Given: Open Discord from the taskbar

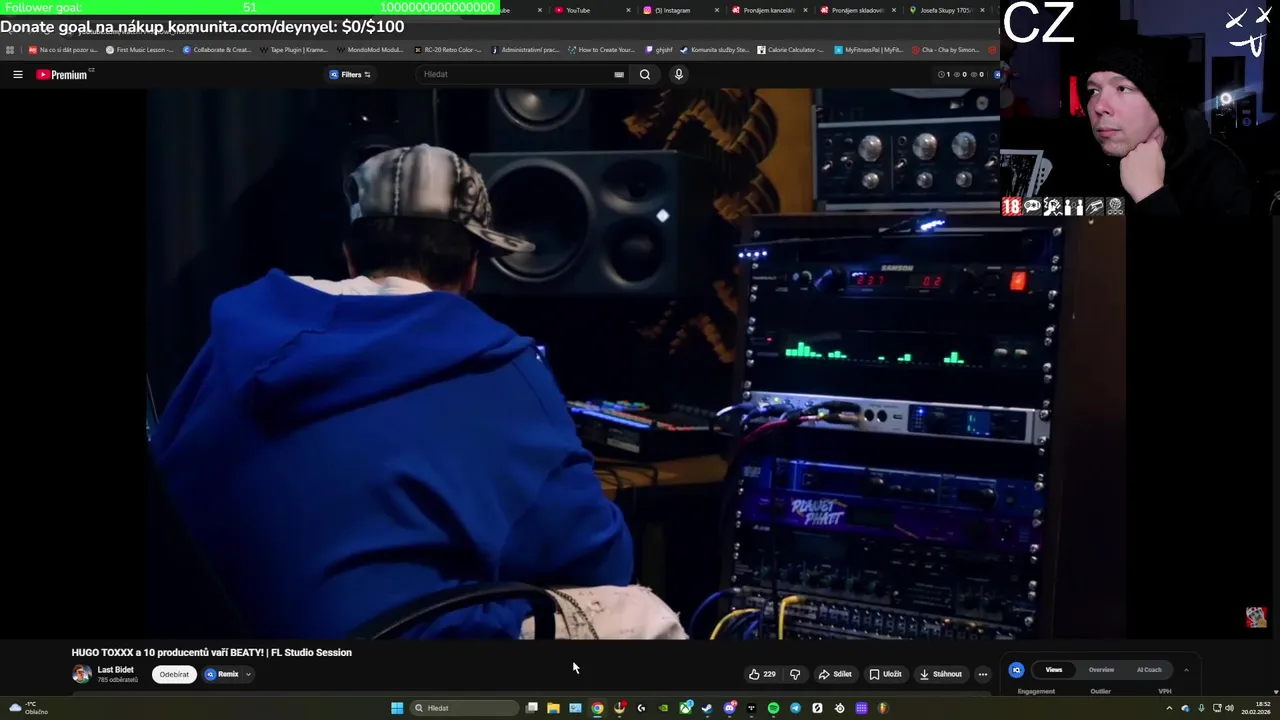Looking at the screenshot, I should tap(730, 708).
